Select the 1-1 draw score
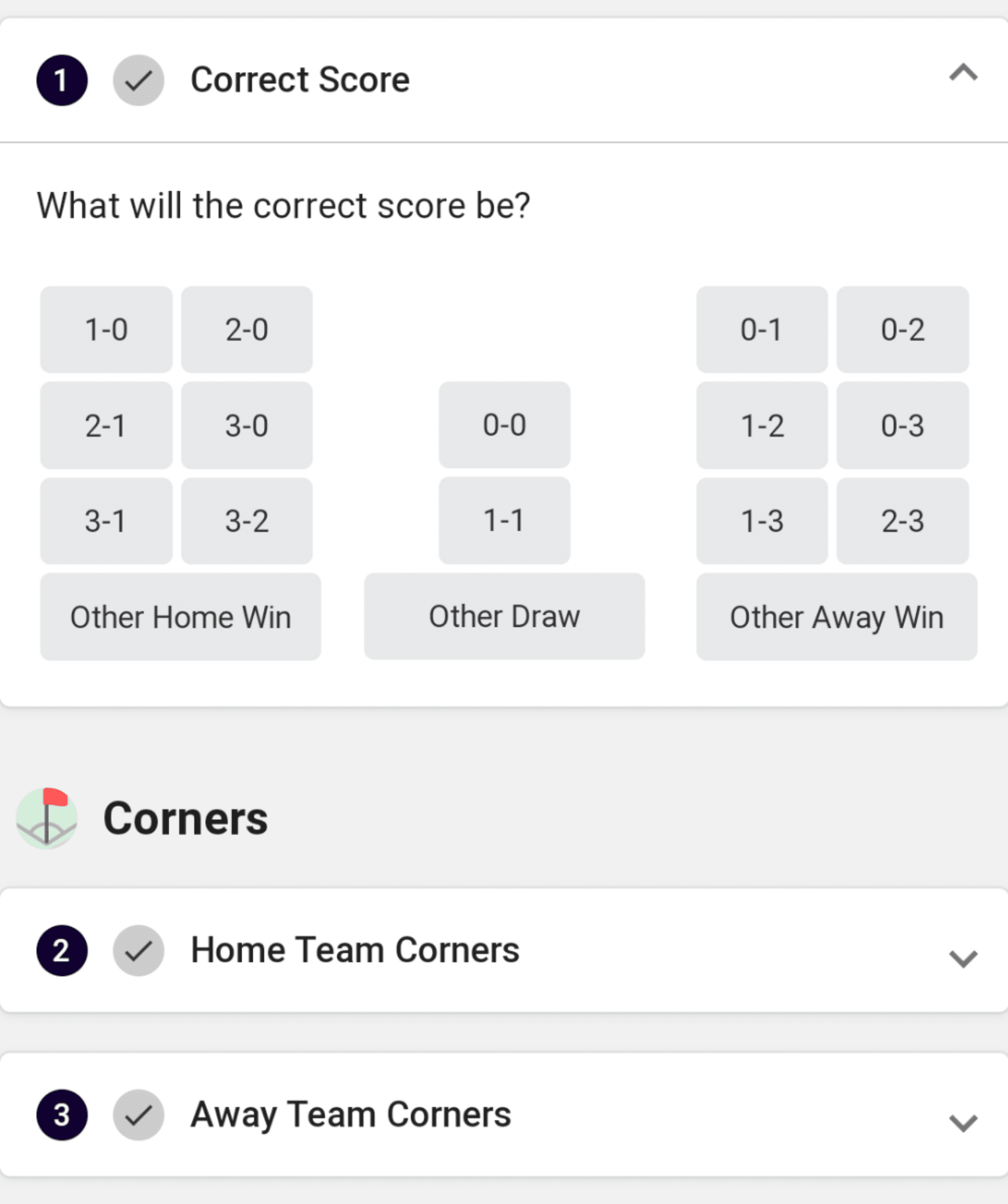Viewport: 1008px width, 1204px height. click(504, 520)
